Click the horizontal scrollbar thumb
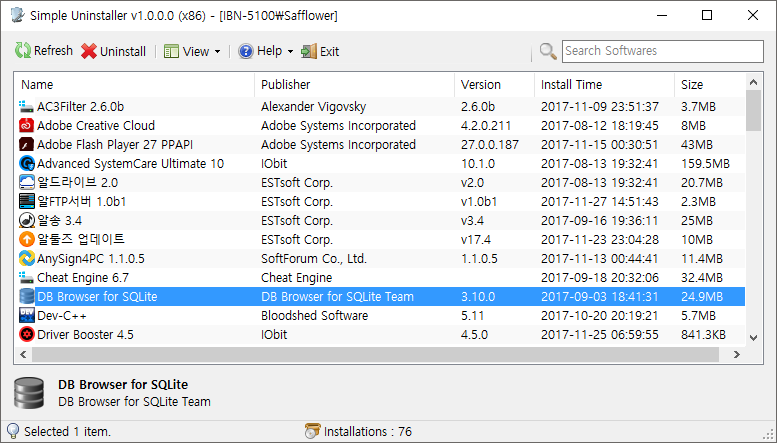This screenshot has height=443, width=777. (376, 354)
